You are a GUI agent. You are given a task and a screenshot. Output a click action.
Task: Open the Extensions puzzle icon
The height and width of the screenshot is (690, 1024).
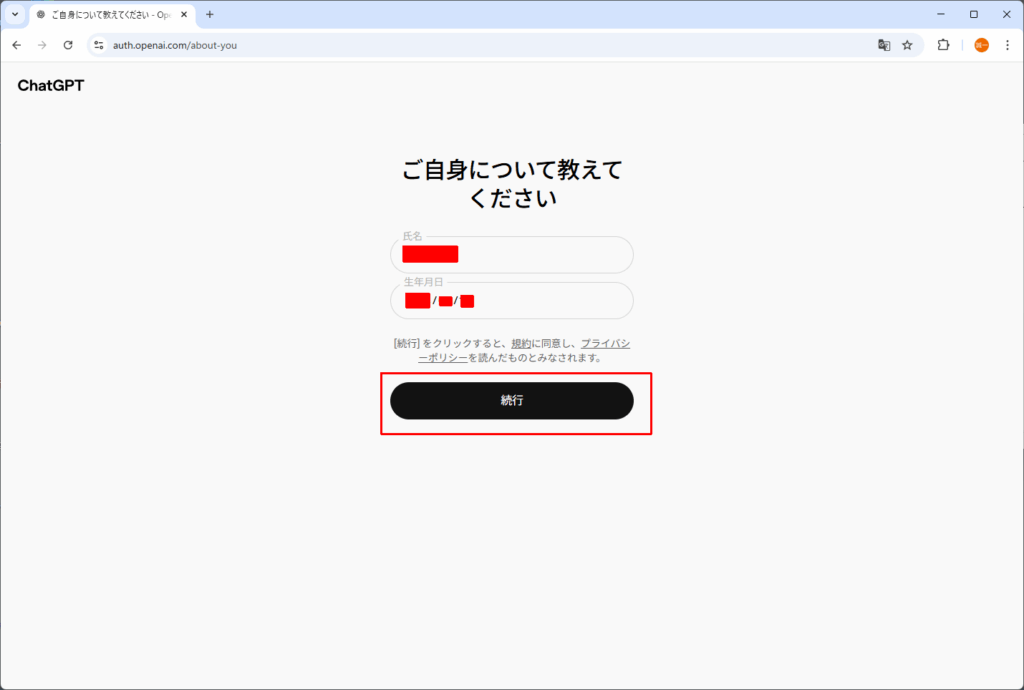point(943,45)
